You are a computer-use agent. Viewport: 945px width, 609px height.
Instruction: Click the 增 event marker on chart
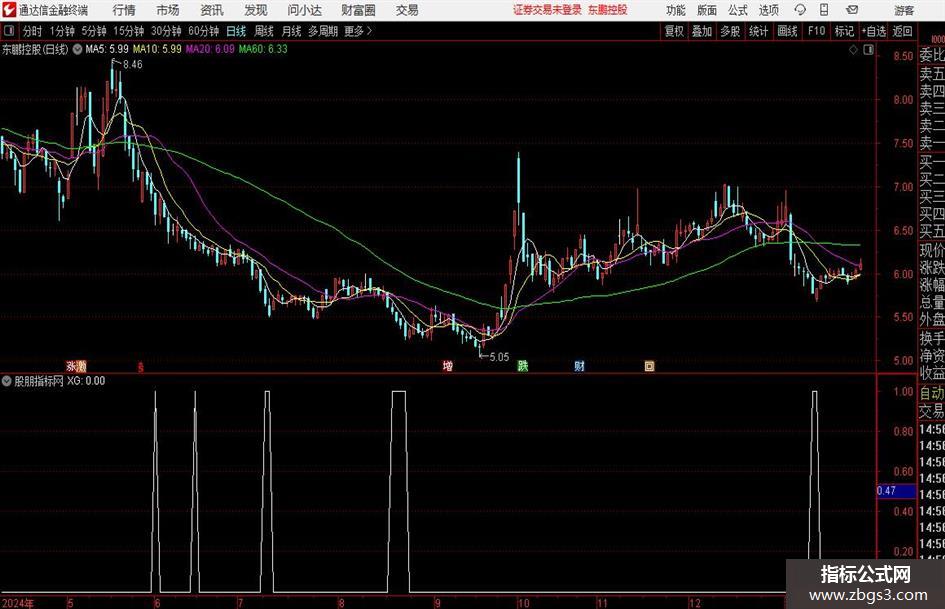point(448,365)
